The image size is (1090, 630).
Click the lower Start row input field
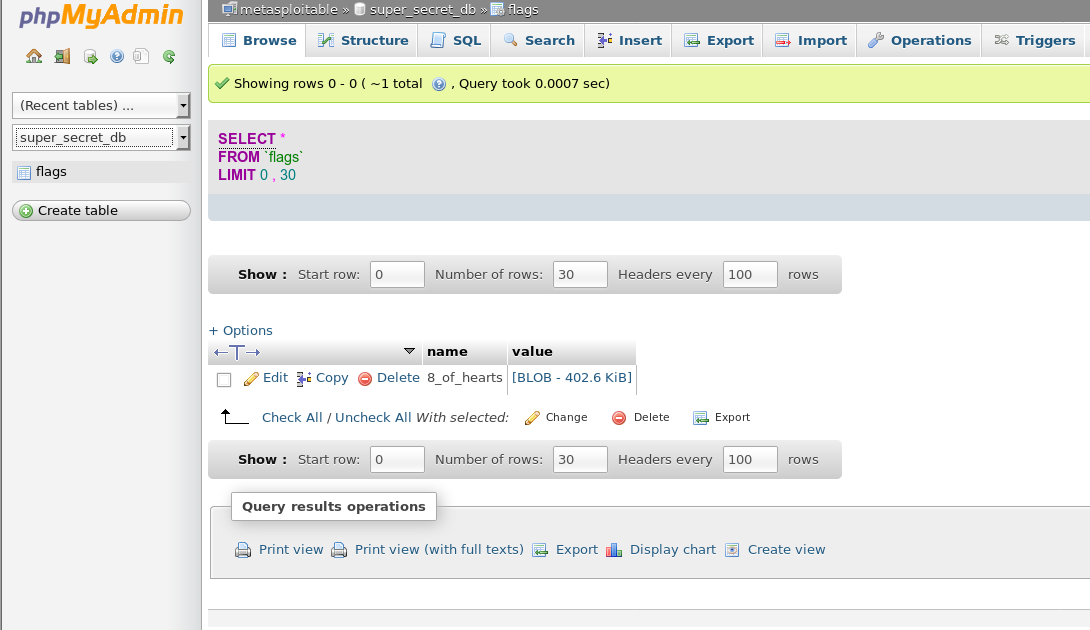(397, 460)
